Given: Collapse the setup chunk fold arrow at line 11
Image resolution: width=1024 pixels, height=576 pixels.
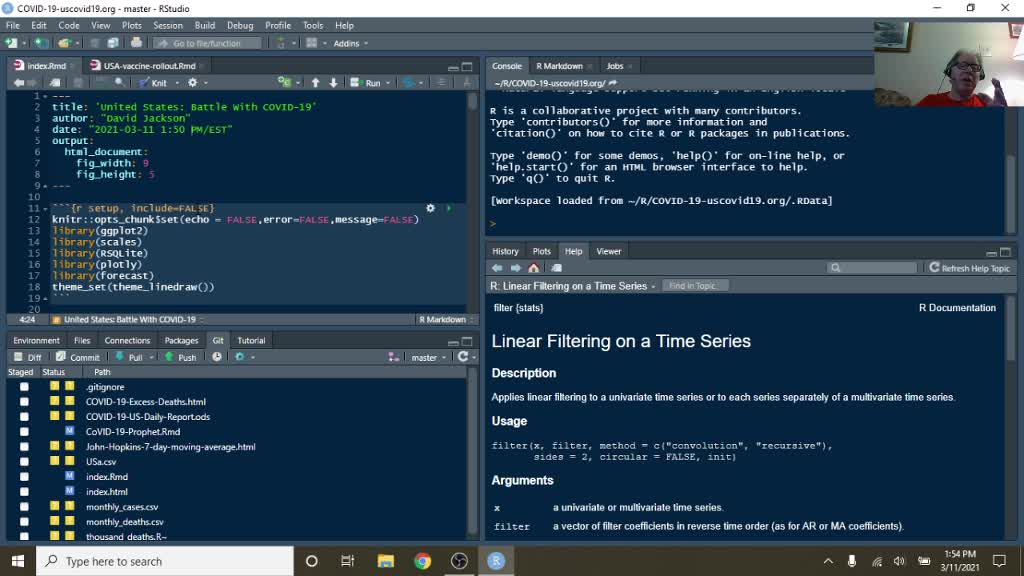Looking at the screenshot, I should click(45, 208).
